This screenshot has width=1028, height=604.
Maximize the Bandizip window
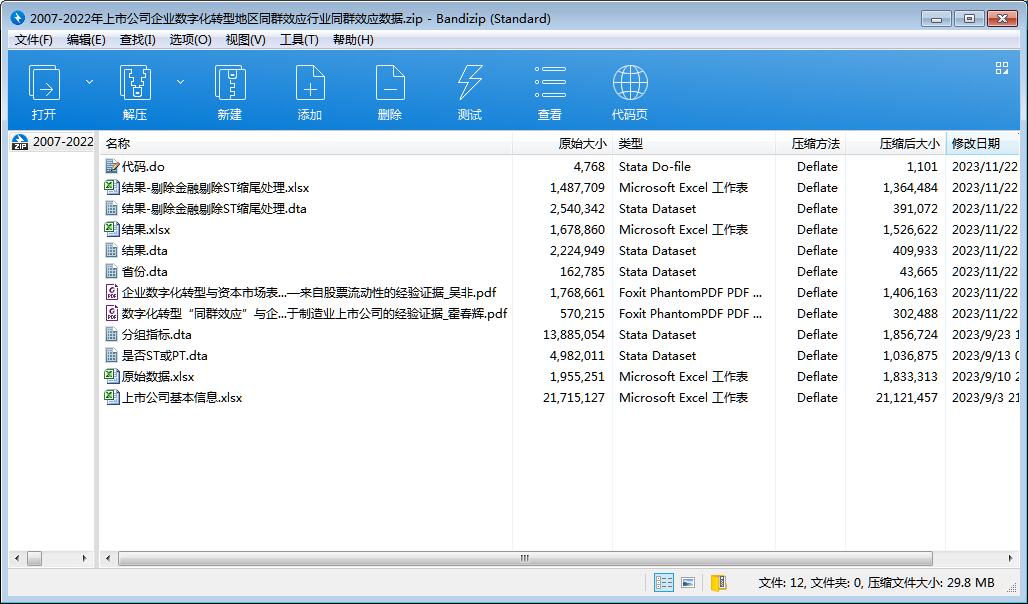click(969, 19)
